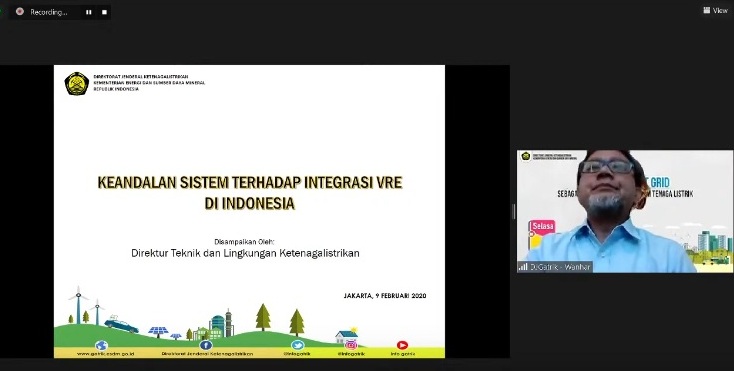Image resolution: width=734 pixels, height=371 pixels.
Task: Click the small emblem in video thumbnail
Action: pyautogui.click(x=526, y=156)
